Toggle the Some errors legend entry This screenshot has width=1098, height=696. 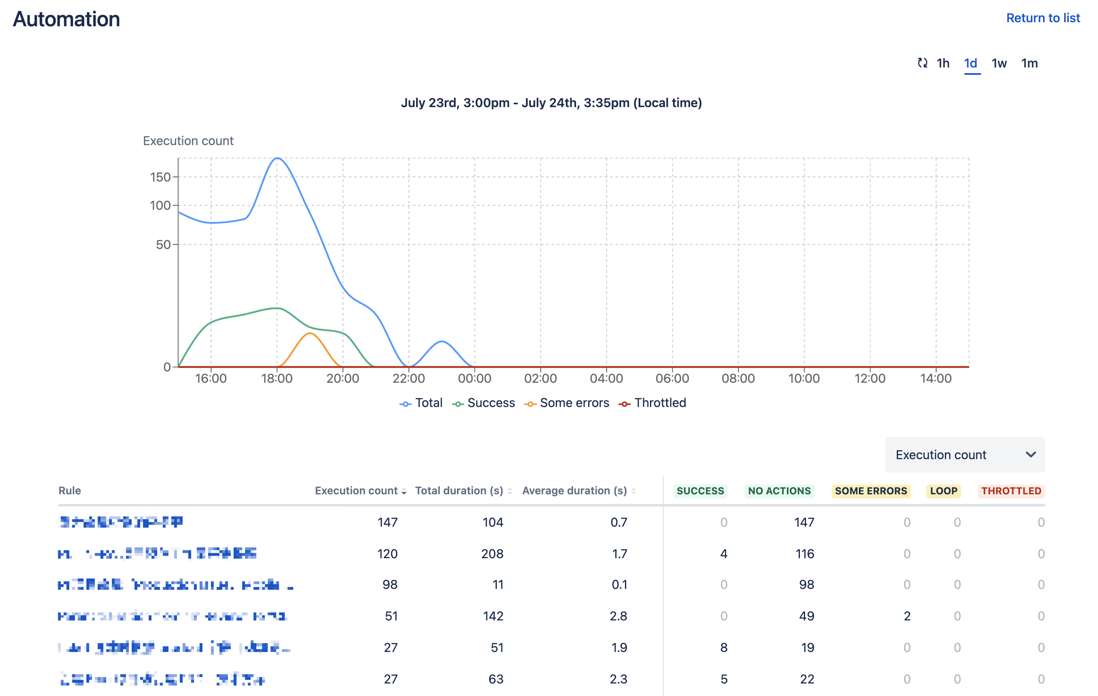pos(567,403)
